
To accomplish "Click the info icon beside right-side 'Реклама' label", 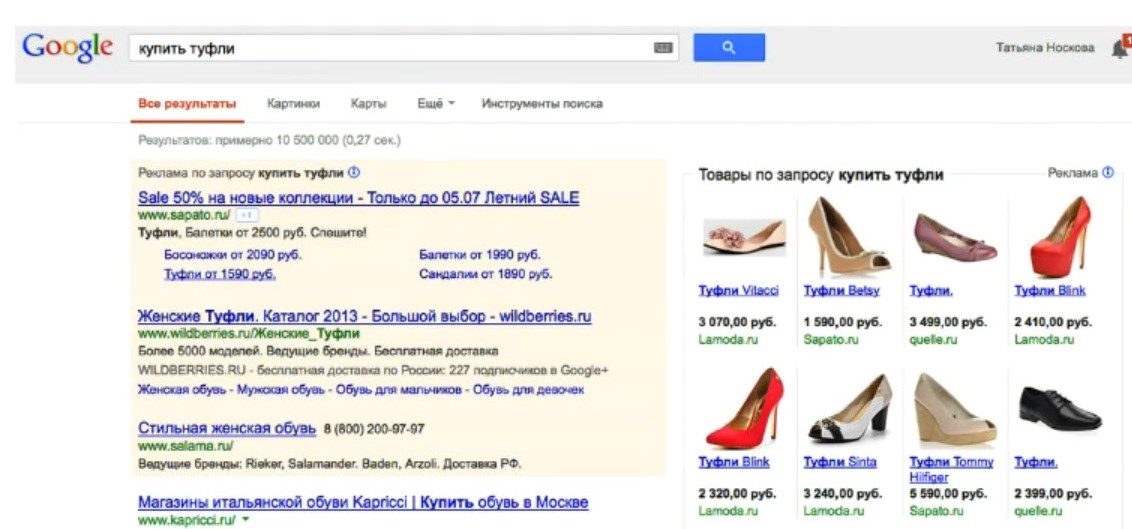I will 1108,172.
